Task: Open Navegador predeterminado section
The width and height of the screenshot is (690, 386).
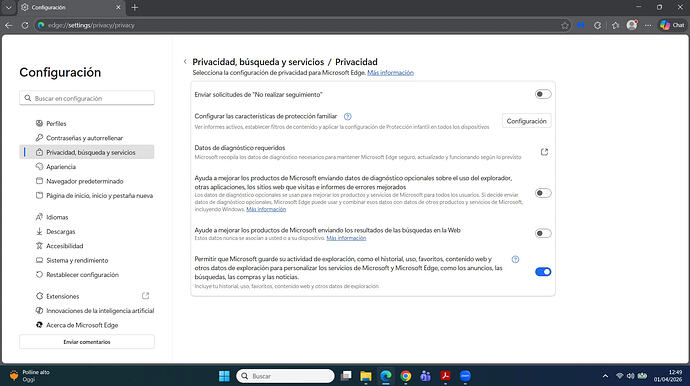Action: pos(87,181)
